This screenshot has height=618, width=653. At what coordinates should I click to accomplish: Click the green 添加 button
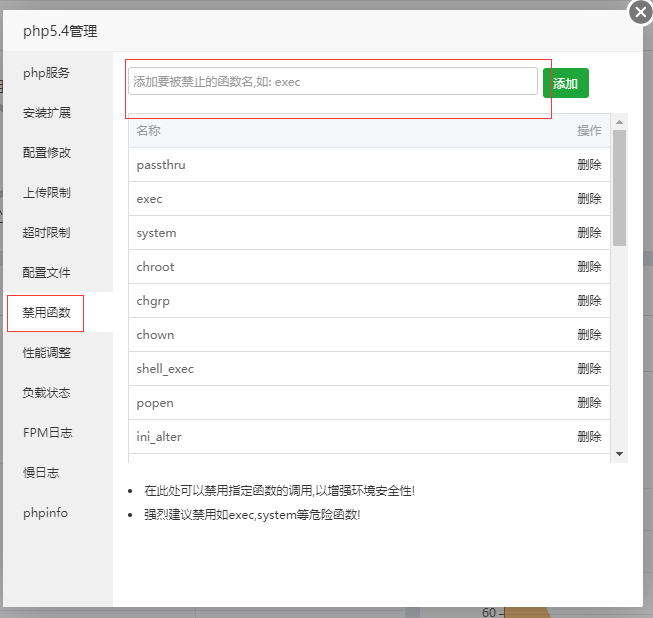click(x=565, y=83)
